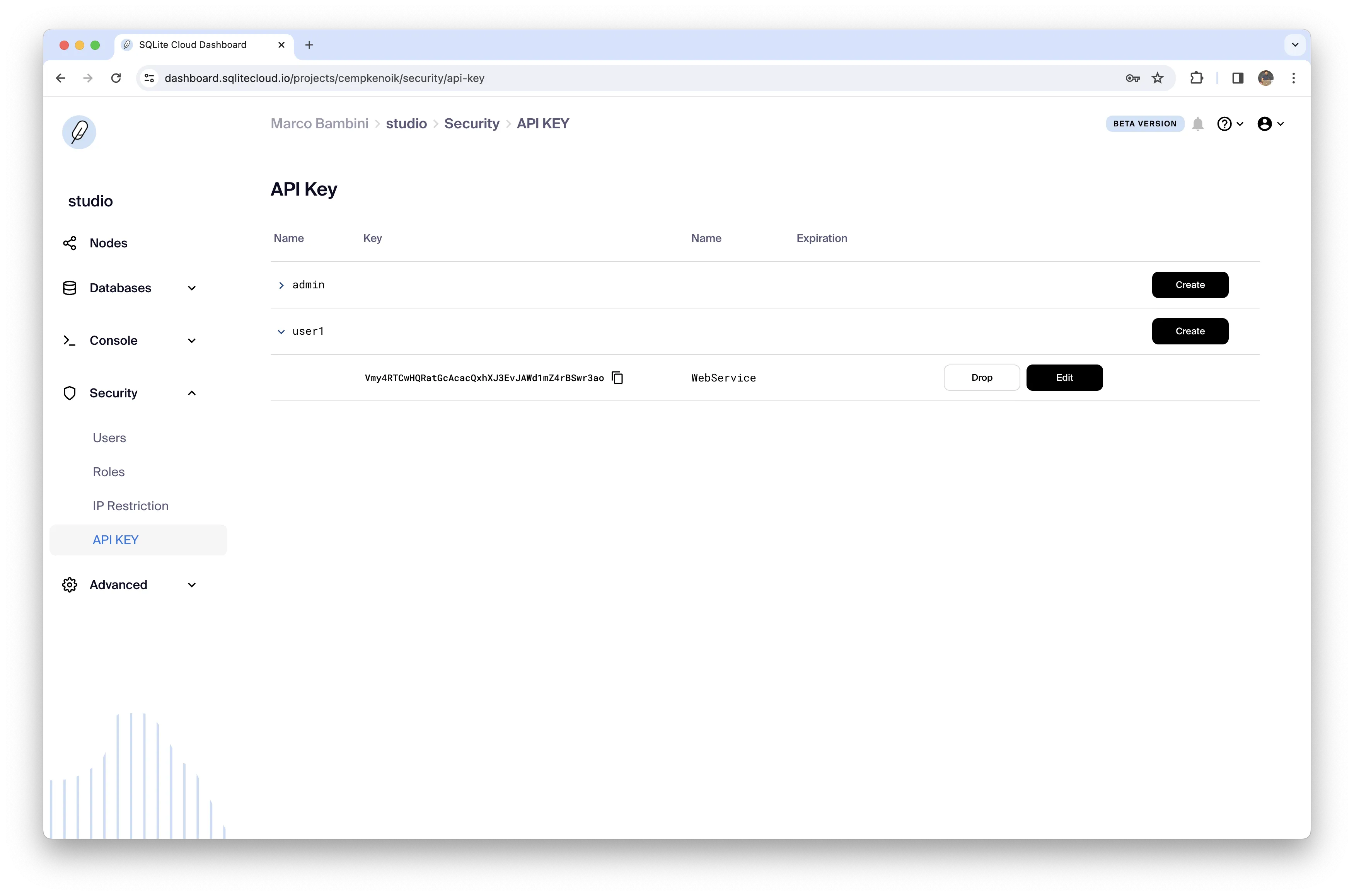Go back in browser history
Screen dimensions: 1354x896
[x=61, y=78]
